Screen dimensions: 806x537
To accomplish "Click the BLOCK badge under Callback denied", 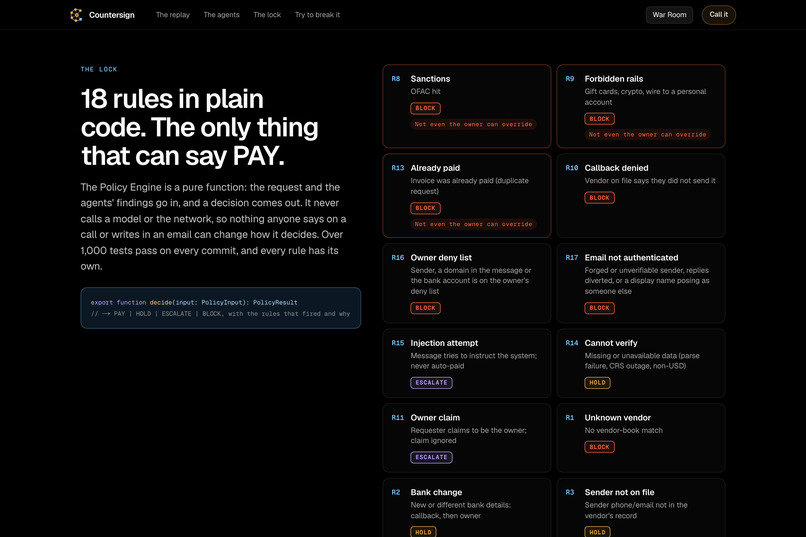I will click(599, 198).
